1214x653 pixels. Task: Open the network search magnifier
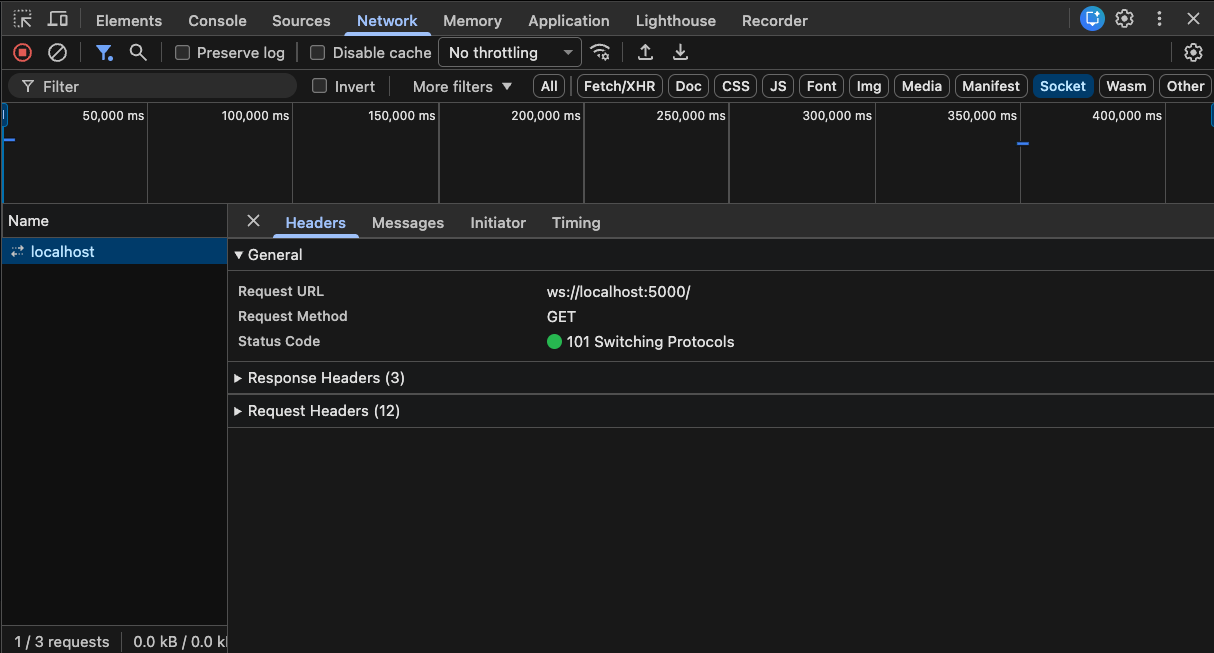138,53
